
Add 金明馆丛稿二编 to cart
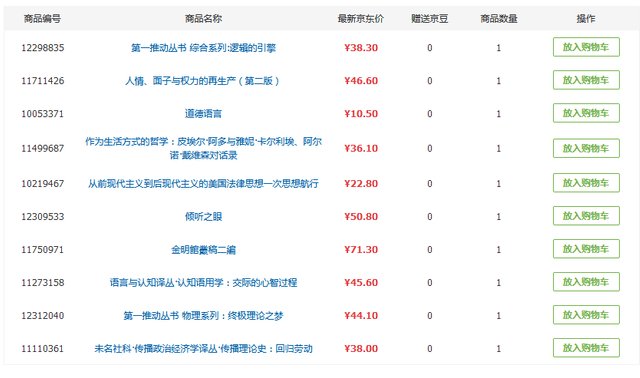(x=586, y=249)
